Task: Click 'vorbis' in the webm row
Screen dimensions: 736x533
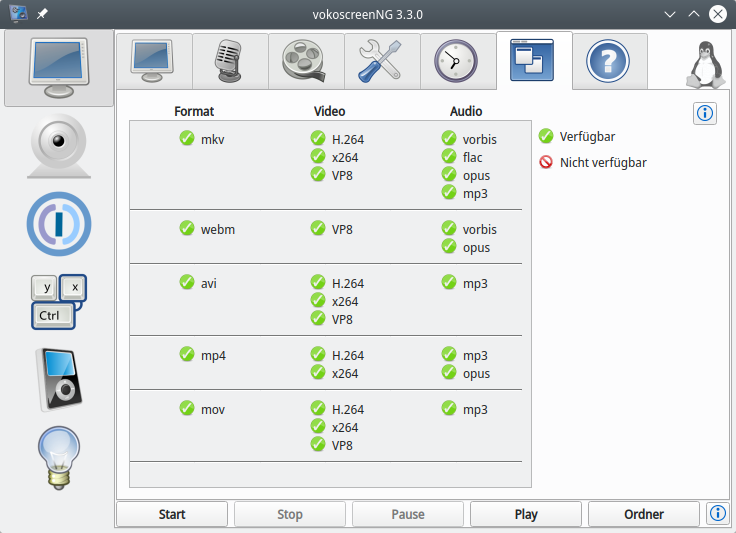Action: (x=480, y=229)
